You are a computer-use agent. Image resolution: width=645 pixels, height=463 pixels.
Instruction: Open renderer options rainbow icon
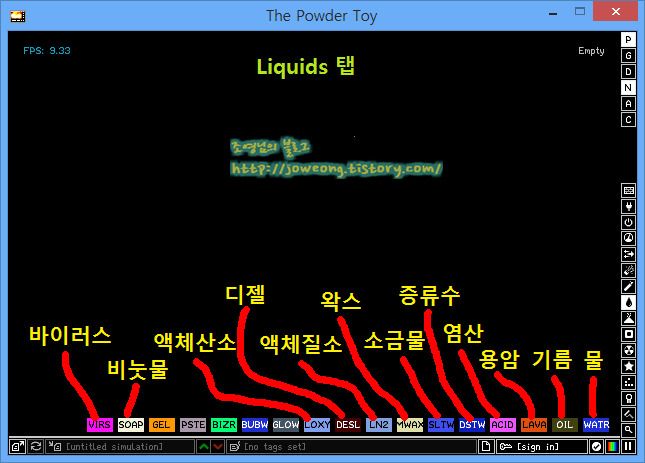612,446
